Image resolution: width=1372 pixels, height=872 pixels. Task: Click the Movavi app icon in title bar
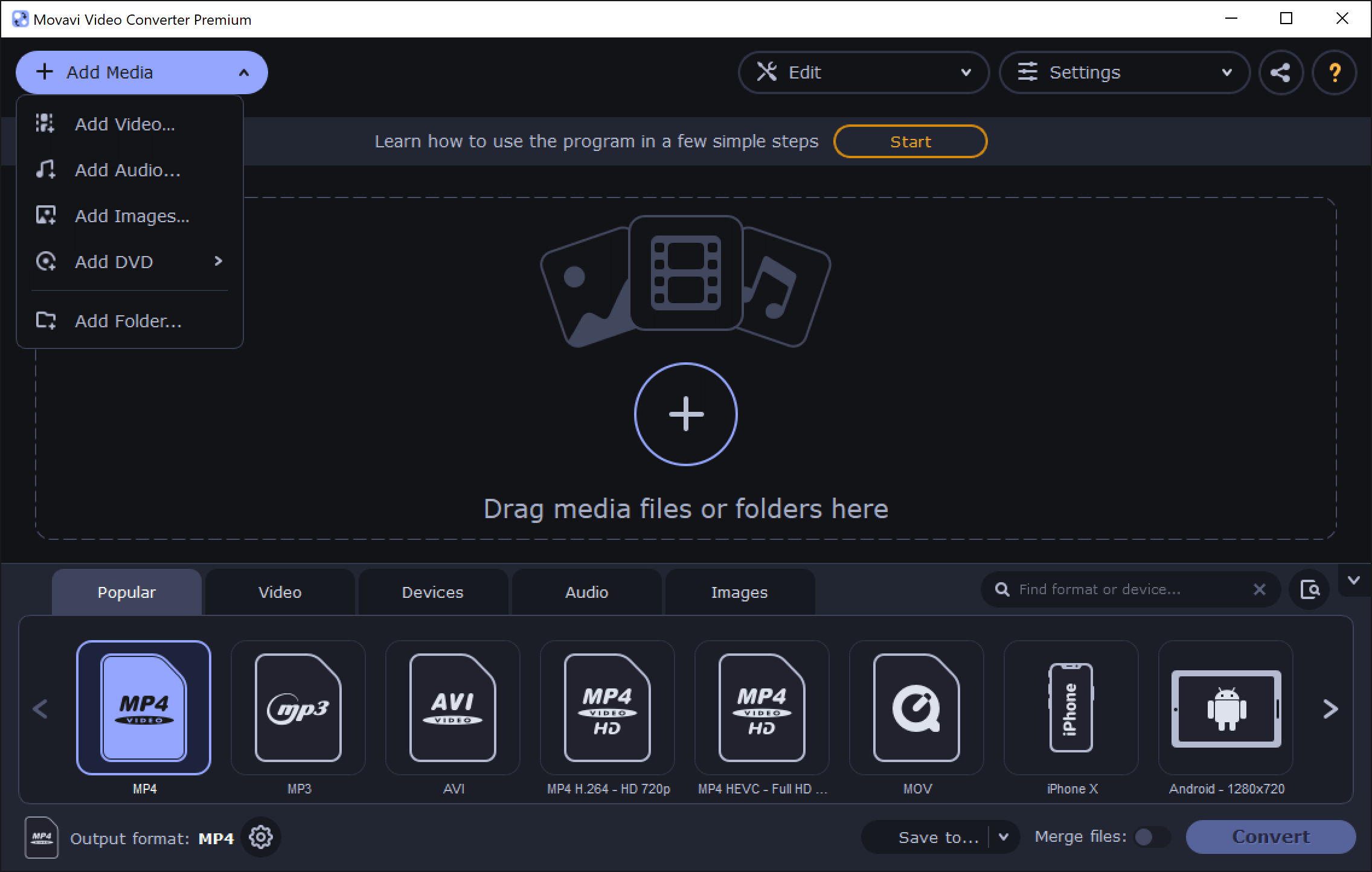coord(20,19)
